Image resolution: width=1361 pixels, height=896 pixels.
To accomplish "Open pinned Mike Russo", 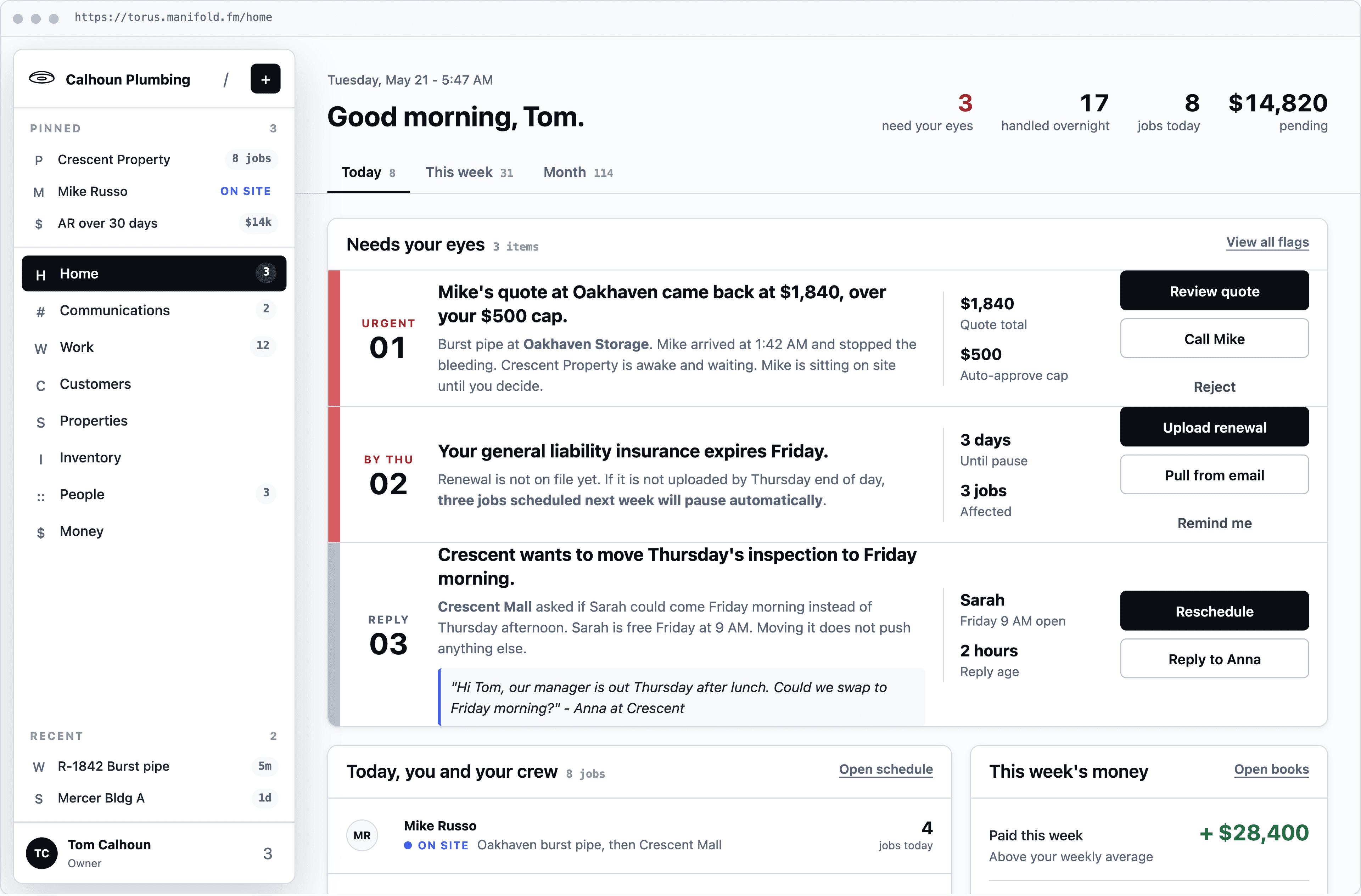I will (x=154, y=191).
